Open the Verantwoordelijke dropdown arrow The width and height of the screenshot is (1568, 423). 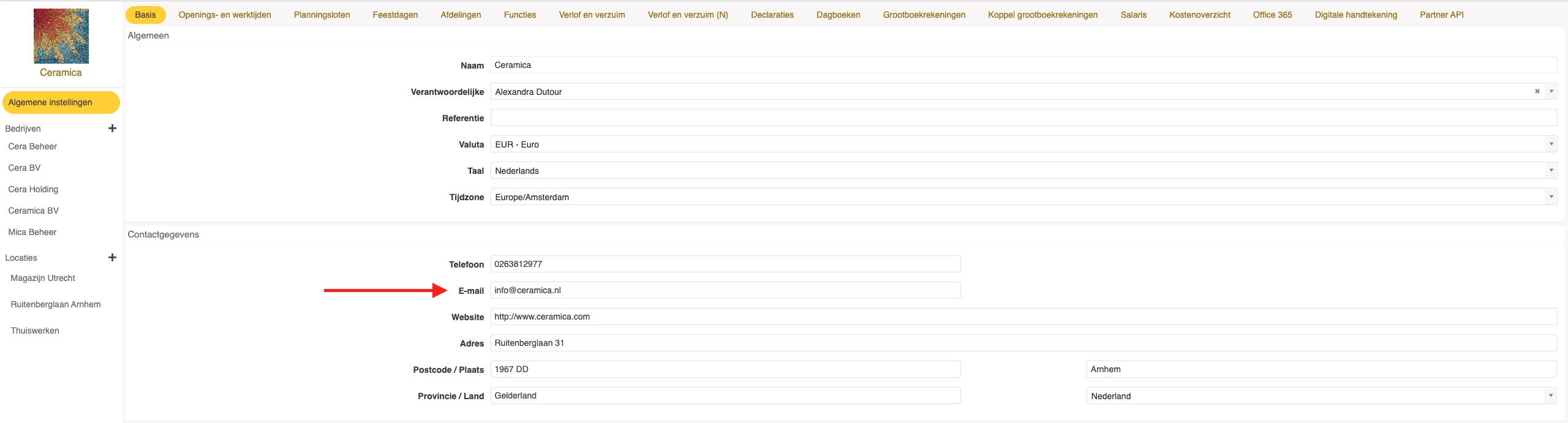tap(1551, 91)
